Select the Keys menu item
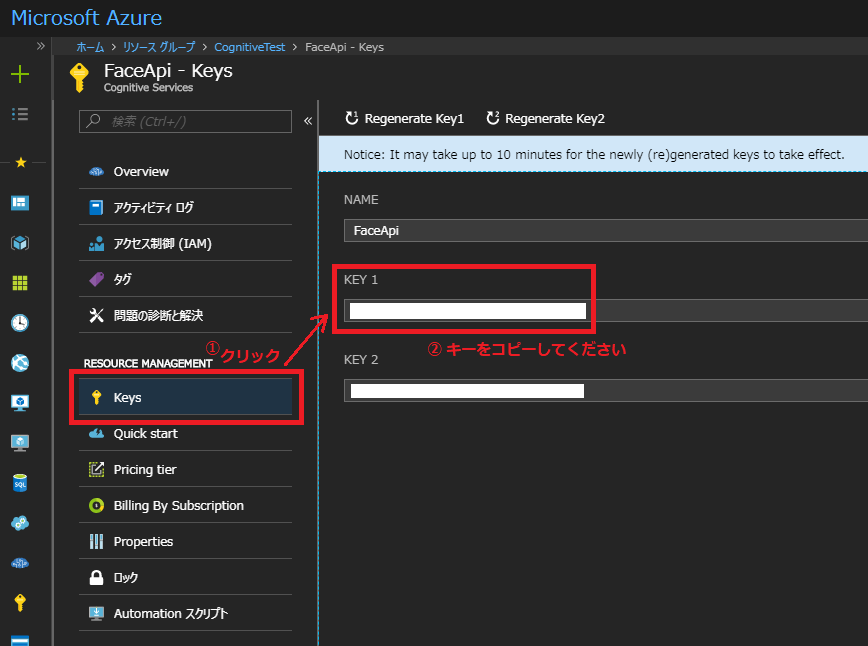Viewport: 868px width, 646px height. pos(185,397)
